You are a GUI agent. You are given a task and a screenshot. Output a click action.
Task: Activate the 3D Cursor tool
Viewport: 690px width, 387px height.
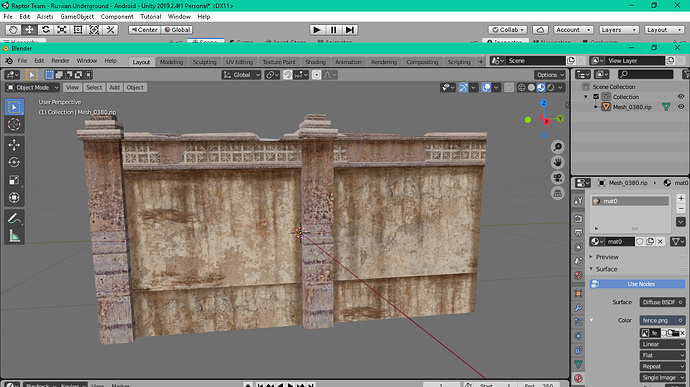point(14,125)
